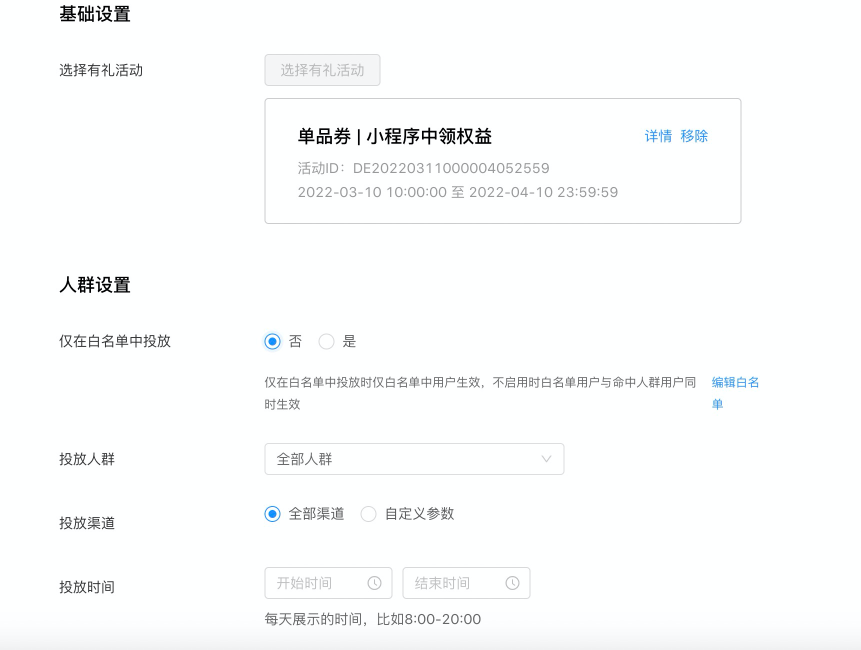Click the chevron arrow in 全部人群 select
Viewport: 861px width, 650px height.
pos(546,459)
